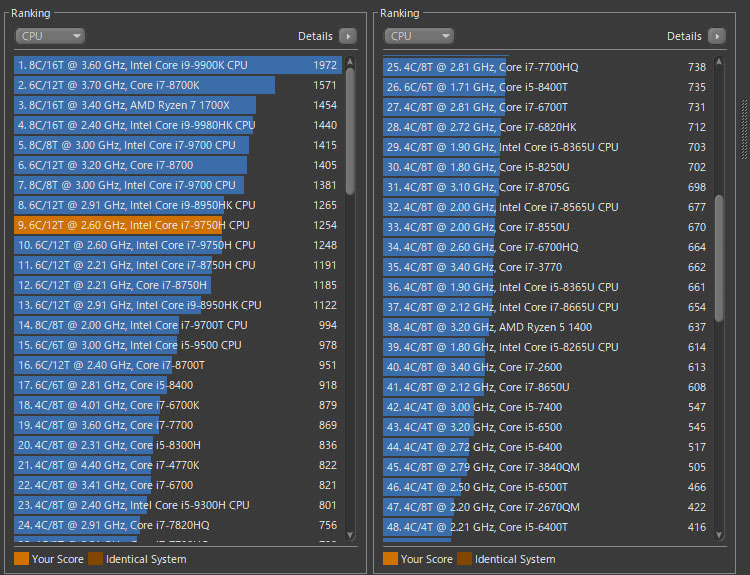Select the rank 8 Core i9-8950HK row

coord(178,205)
